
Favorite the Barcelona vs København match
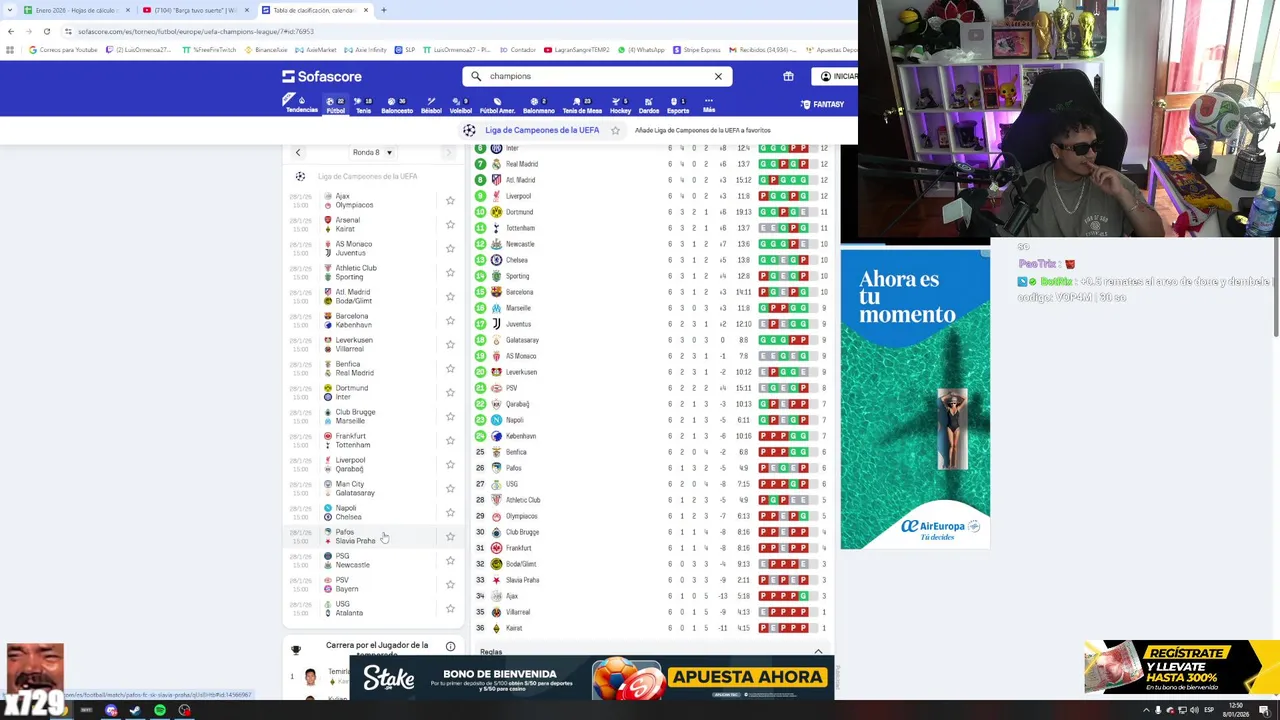(450, 320)
